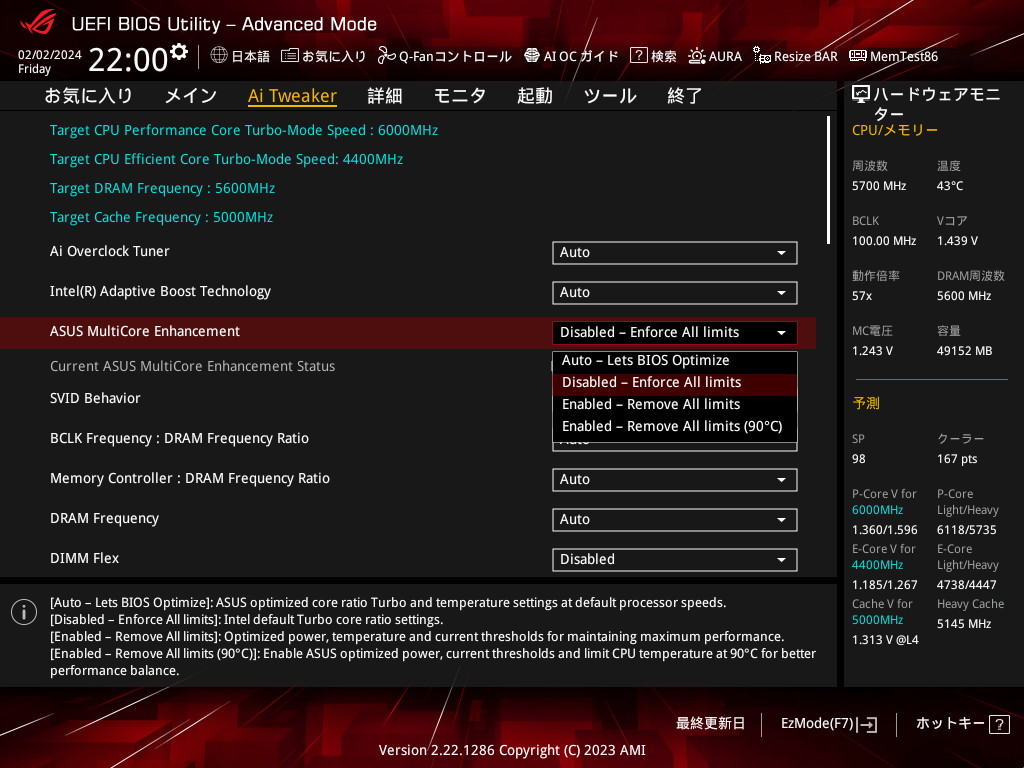Click cooler 167 pts value
The width and height of the screenshot is (1024, 768).
[x=957, y=459]
